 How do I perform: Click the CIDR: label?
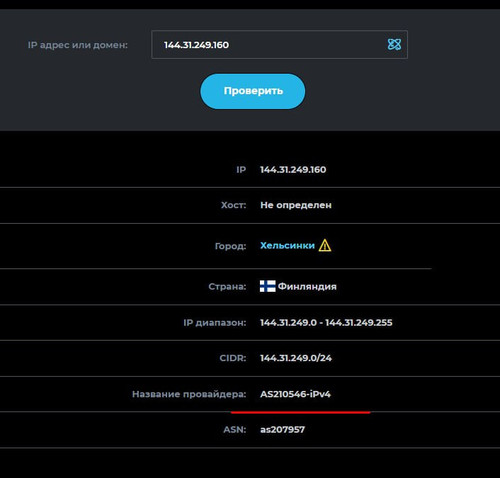233,358
